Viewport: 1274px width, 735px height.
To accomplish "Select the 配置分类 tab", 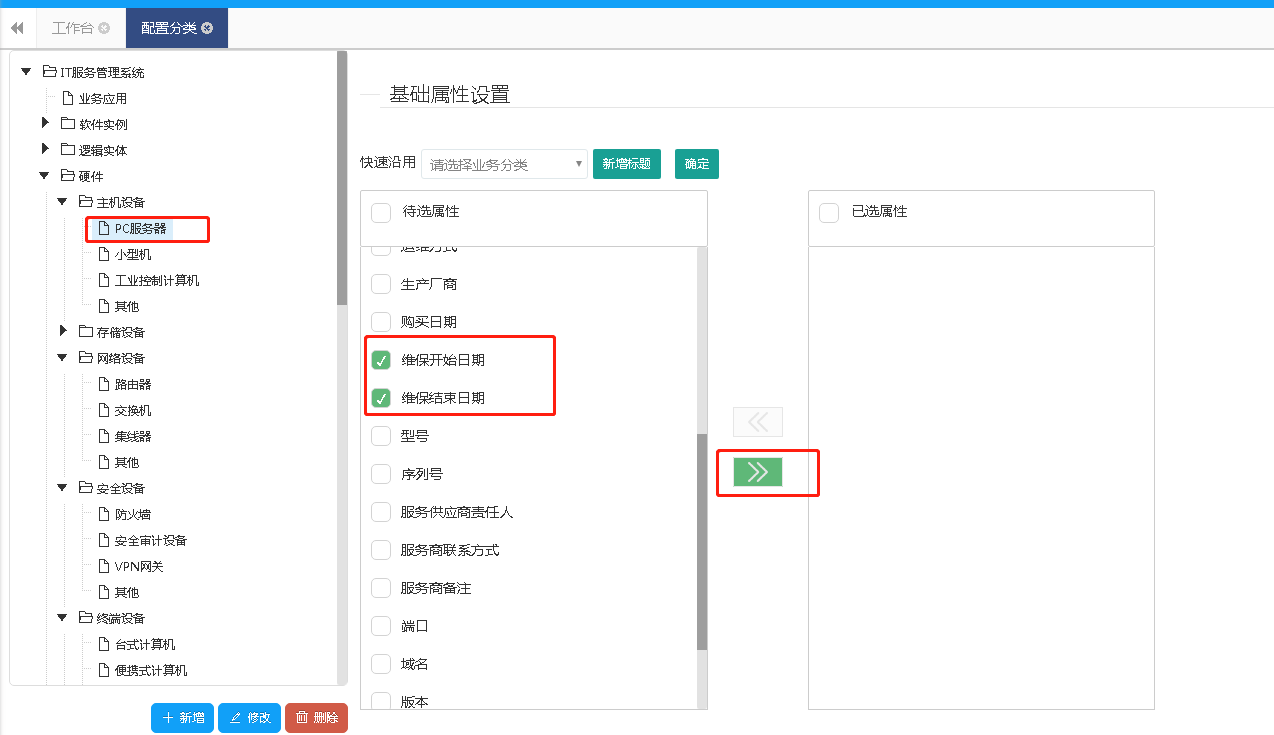I will [x=170, y=28].
